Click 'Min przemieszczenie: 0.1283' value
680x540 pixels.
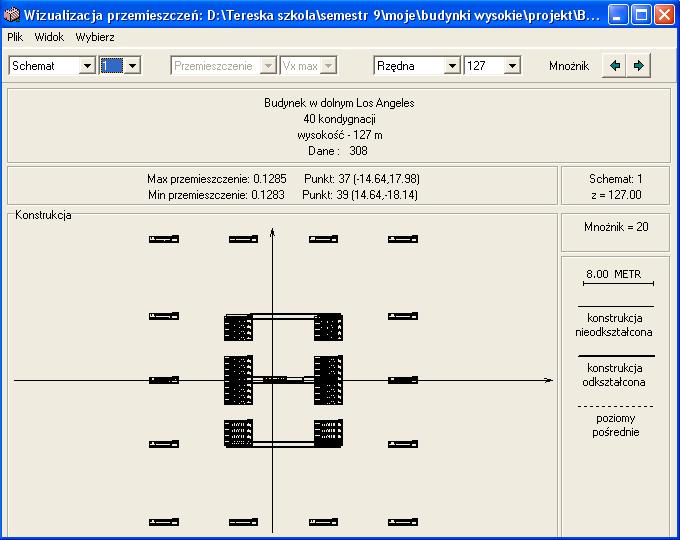[x=216, y=195]
